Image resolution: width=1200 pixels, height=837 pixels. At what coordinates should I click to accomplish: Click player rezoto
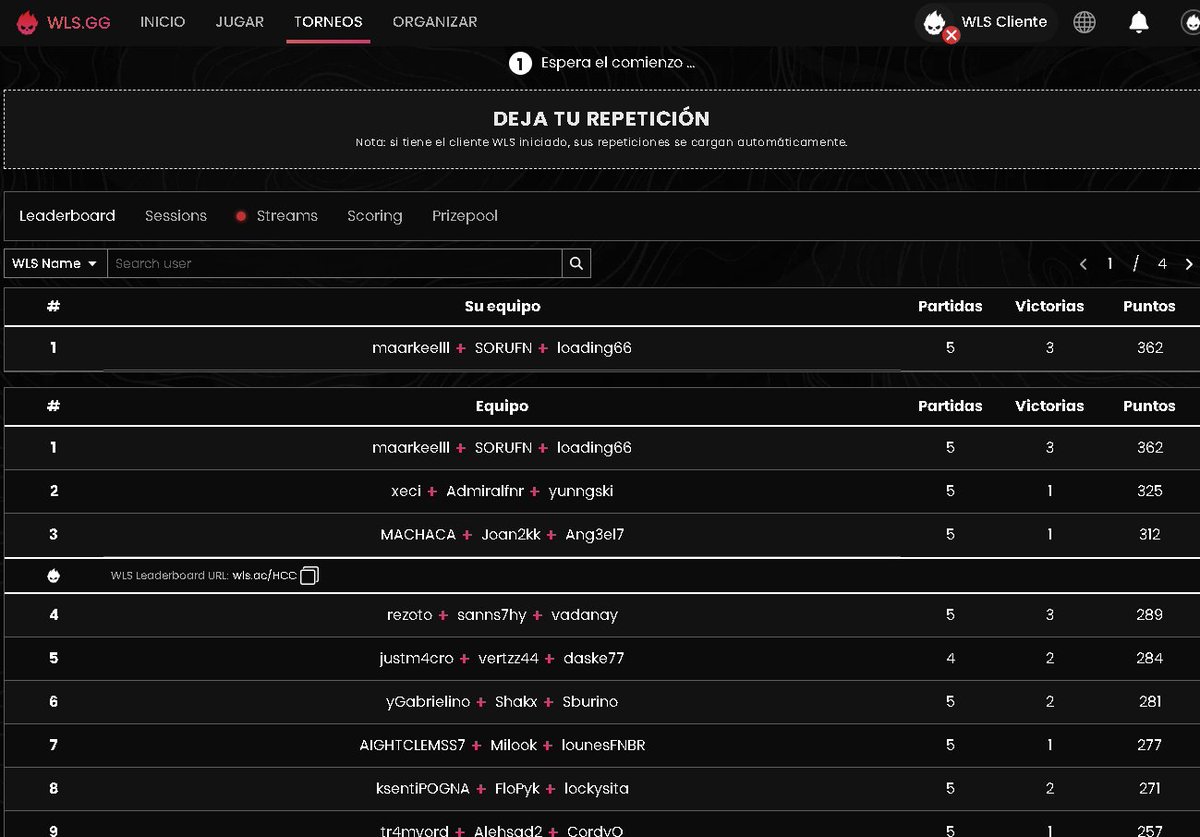[x=410, y=615]
